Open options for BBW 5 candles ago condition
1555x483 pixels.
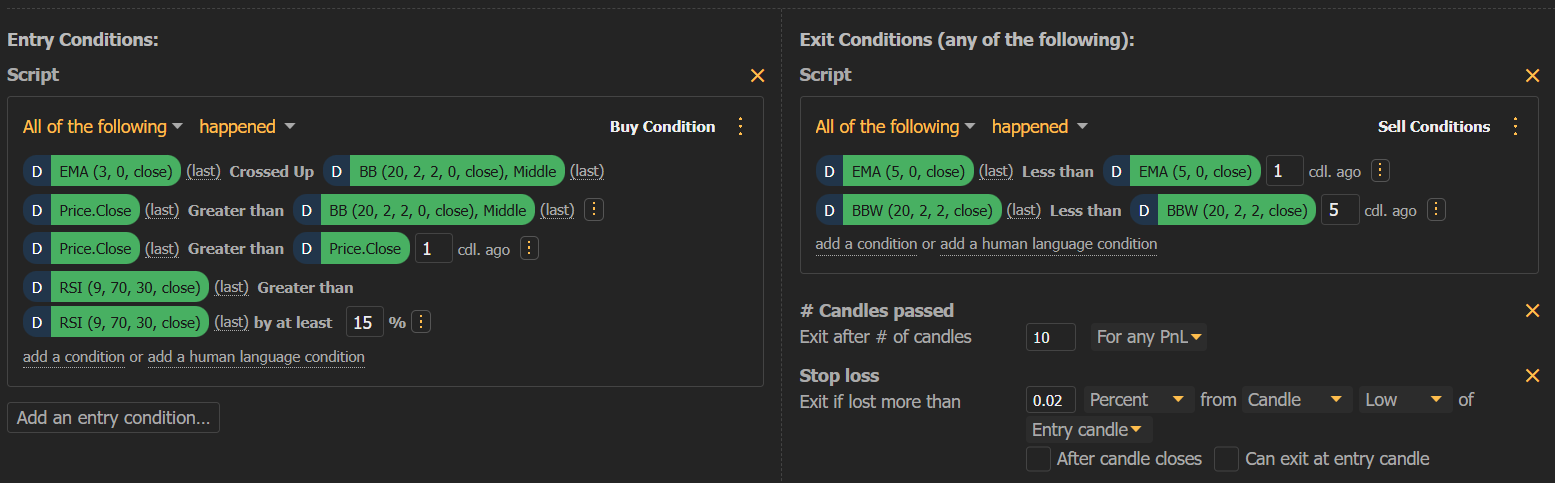[x=1436, y=210]
